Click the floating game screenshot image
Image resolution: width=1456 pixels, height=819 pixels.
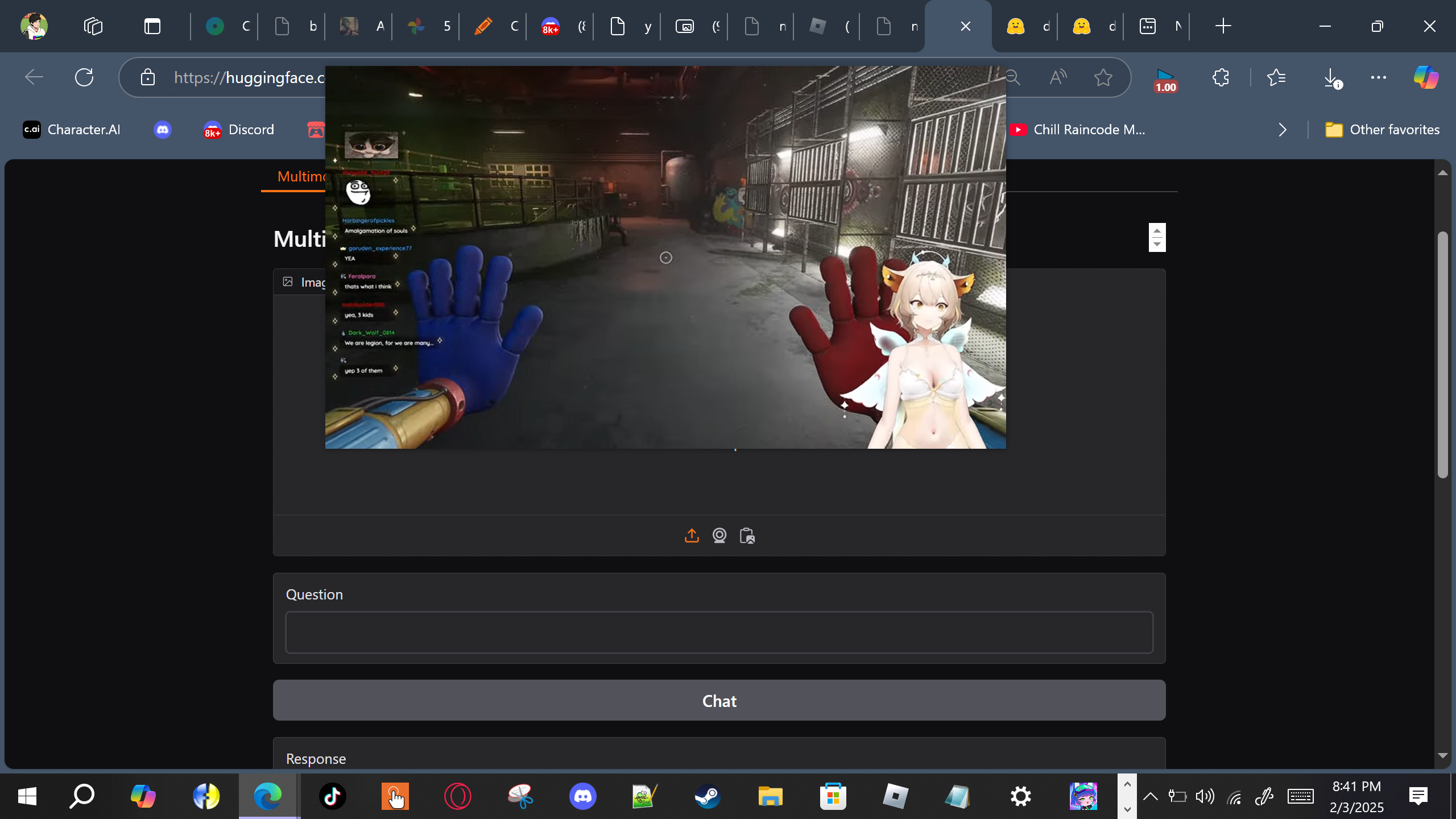pos(665,257)
